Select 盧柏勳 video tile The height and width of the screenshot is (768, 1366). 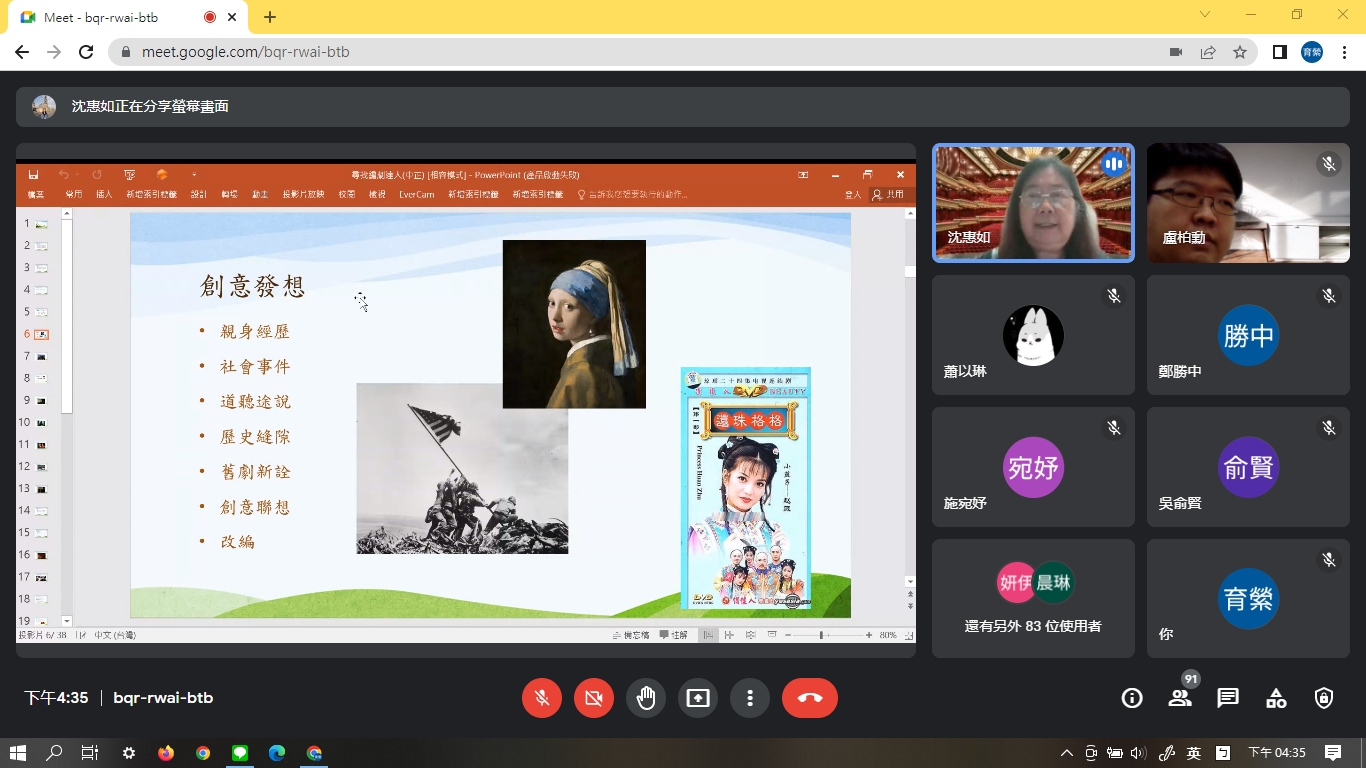point(1248,203)
